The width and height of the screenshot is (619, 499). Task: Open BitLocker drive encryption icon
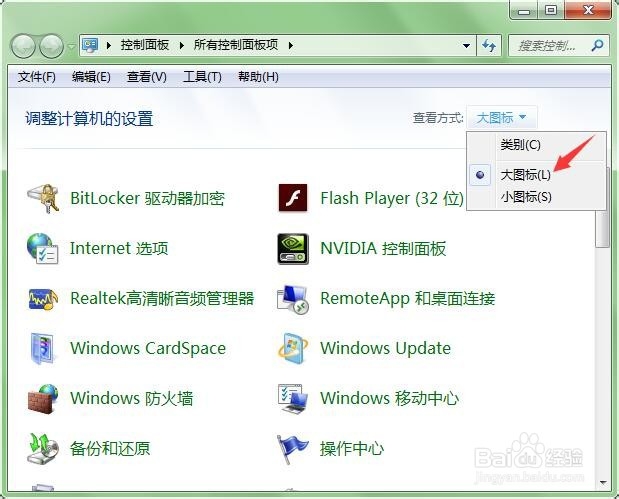click(x=43, y=198)
